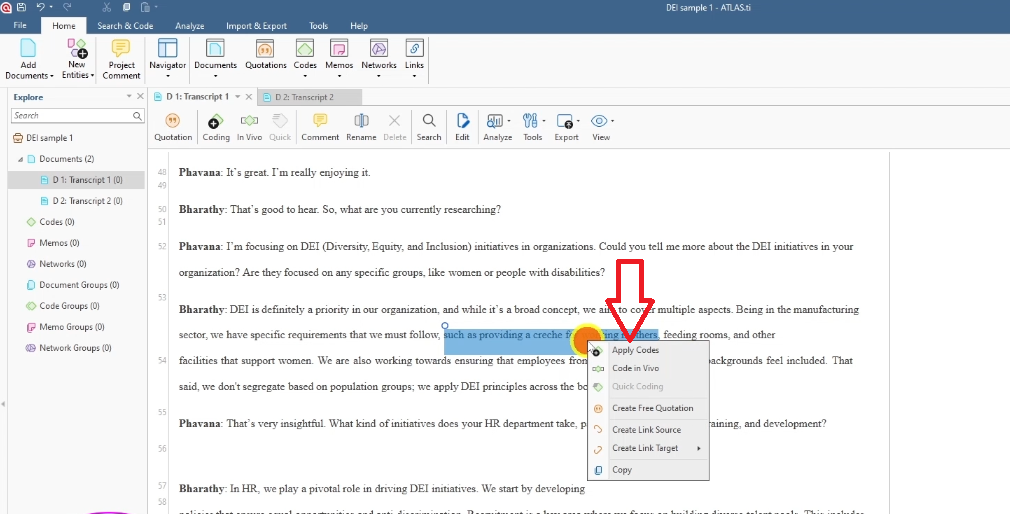The height and width of the screenshot is (514, 1010).
Task: Switch to the Help ribbon tab
Action: [x=359, y=26]
